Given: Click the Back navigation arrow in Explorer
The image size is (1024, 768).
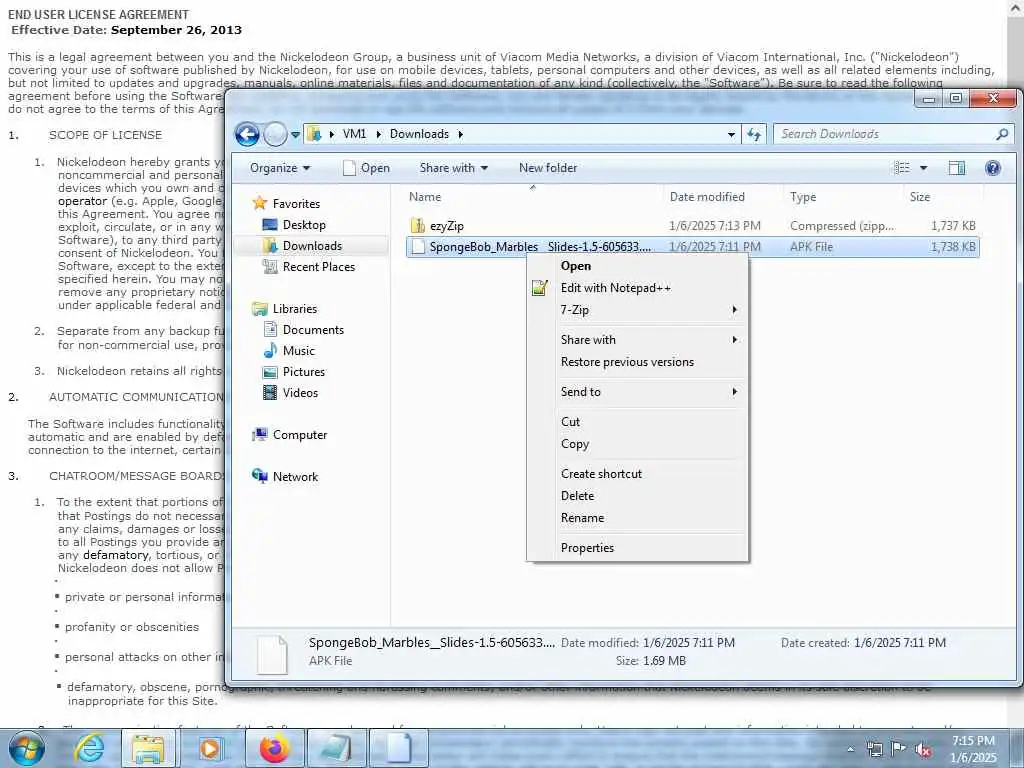Looking at the screenshot, I should tap(247, 135).
